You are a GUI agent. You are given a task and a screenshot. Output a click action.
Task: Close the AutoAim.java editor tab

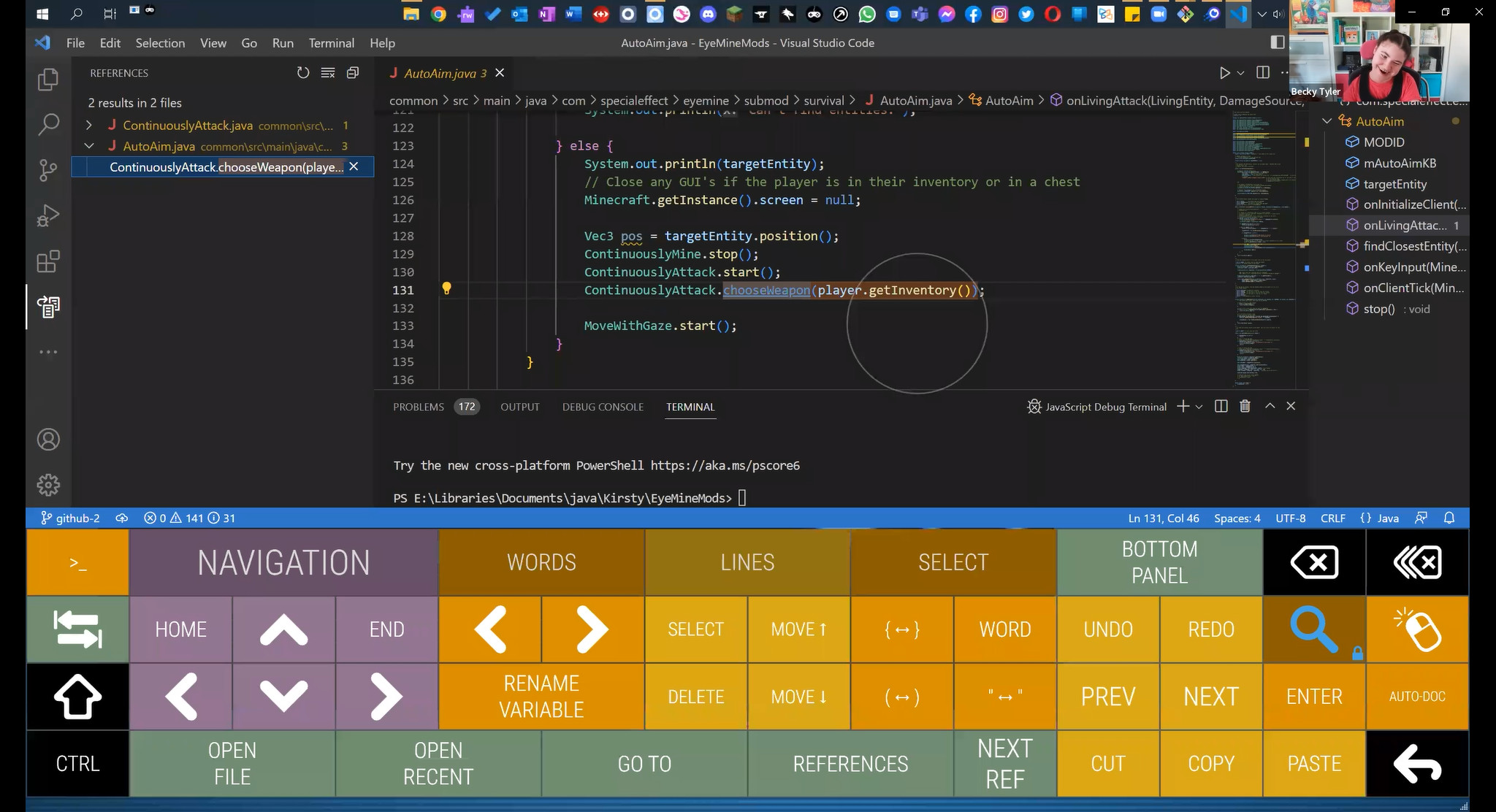[x=500, y=73]
